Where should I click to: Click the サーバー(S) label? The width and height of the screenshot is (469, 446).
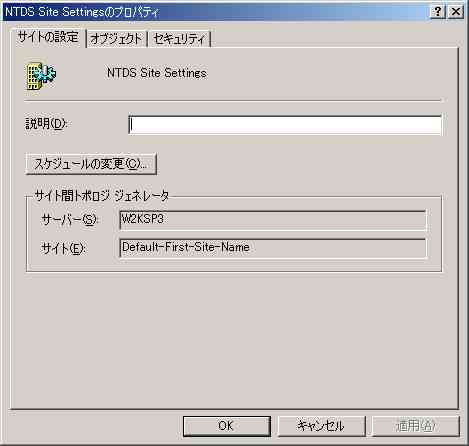click(69, 220)
